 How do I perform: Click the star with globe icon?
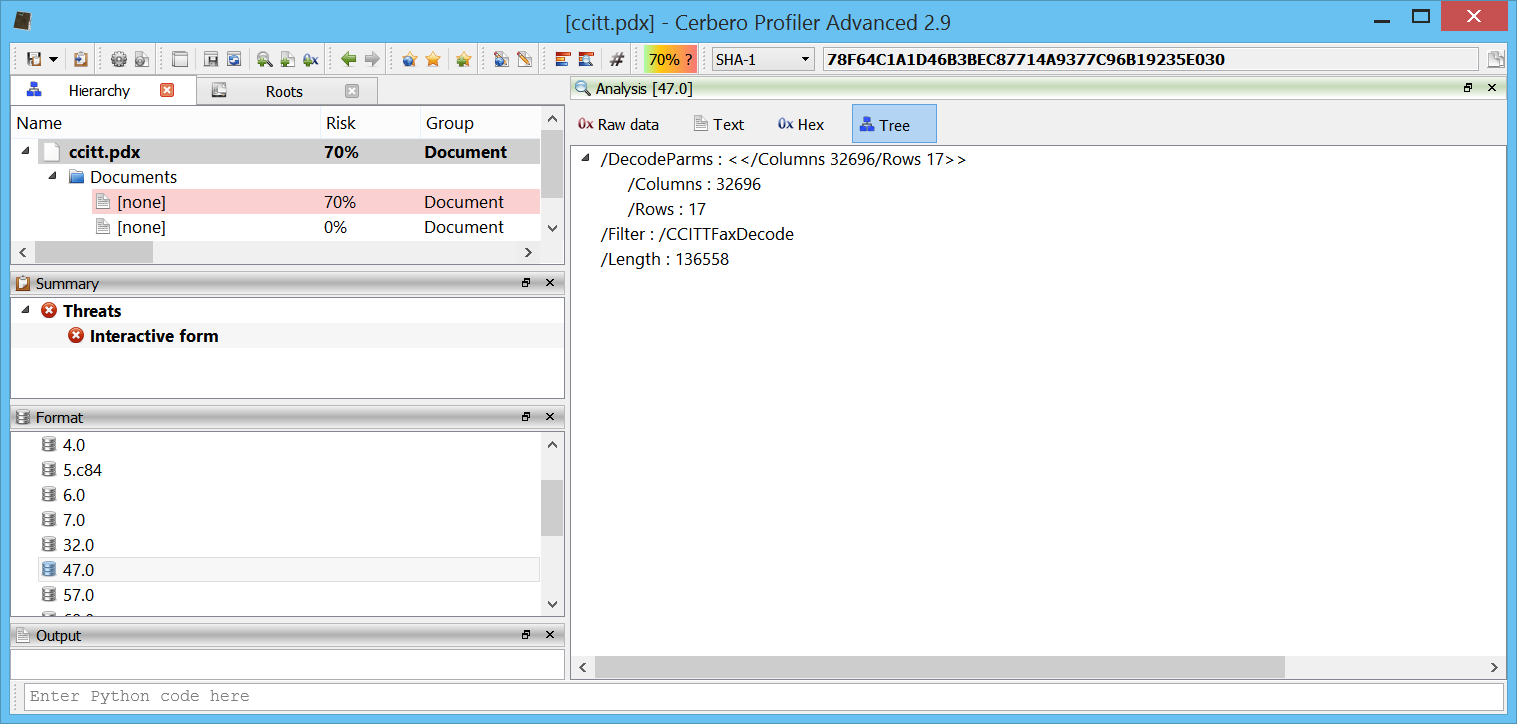pyautogui.click(x=409, y=59)
